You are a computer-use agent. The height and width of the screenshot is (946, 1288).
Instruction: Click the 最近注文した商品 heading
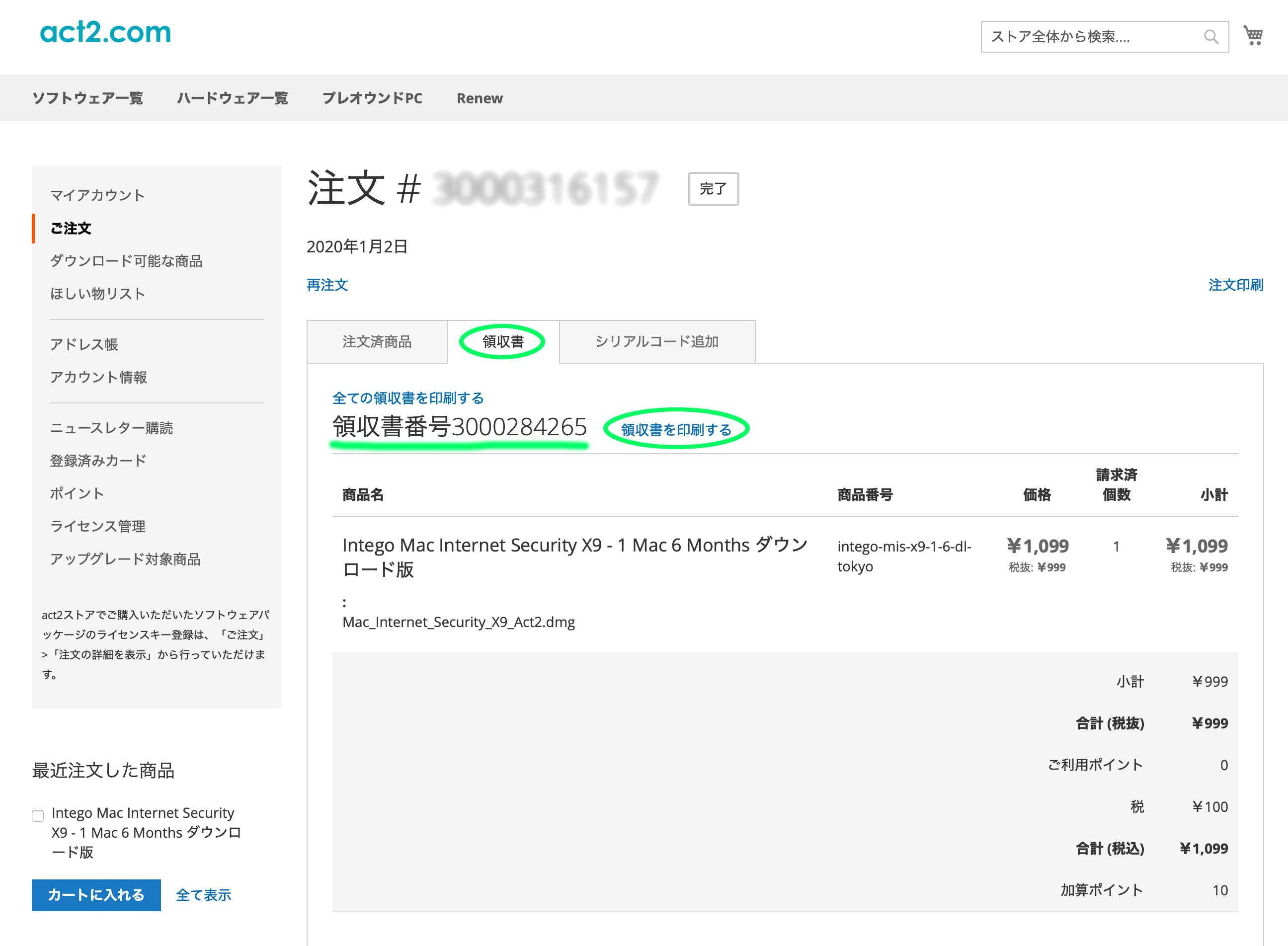tap(103, 770)
